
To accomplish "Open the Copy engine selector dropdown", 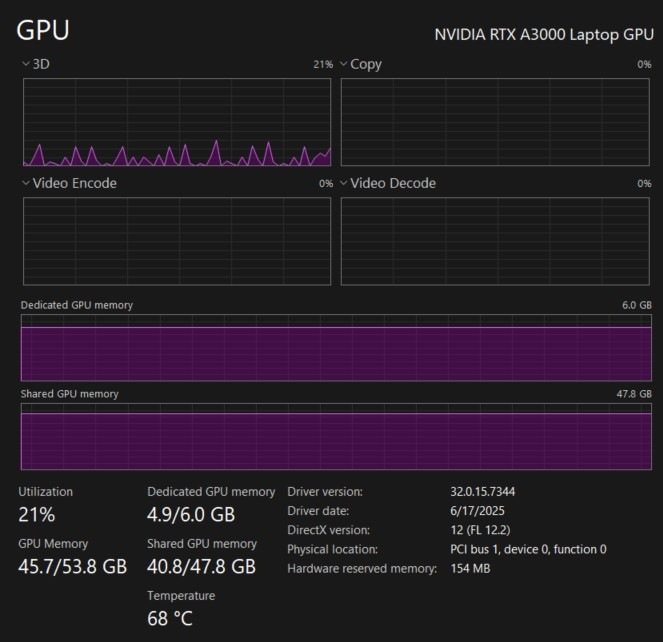I will pyautogui.click(x=344, y=64).
